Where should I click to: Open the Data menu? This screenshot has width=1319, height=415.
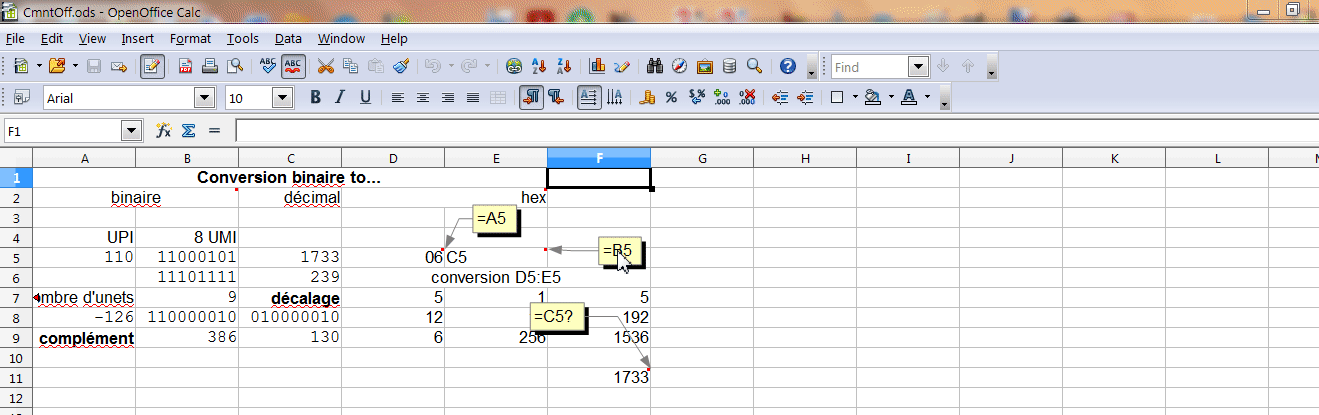pyautogui.click(x=288, y=39)
